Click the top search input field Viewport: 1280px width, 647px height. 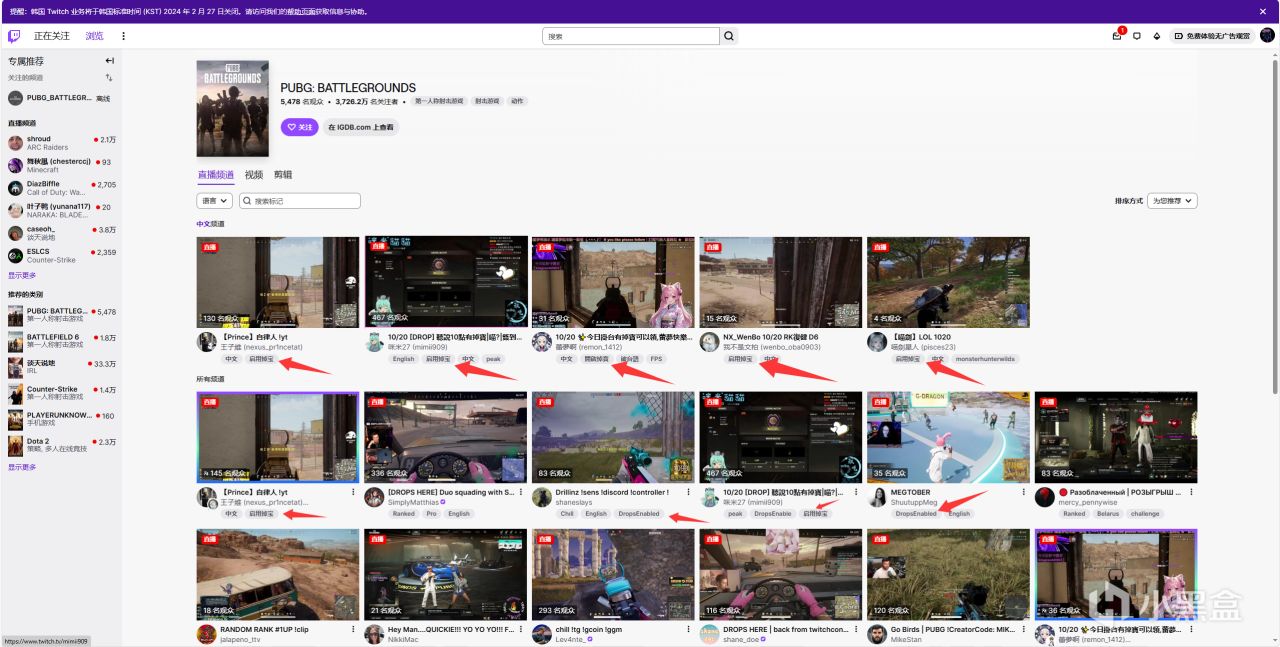(x=631, y=36)
